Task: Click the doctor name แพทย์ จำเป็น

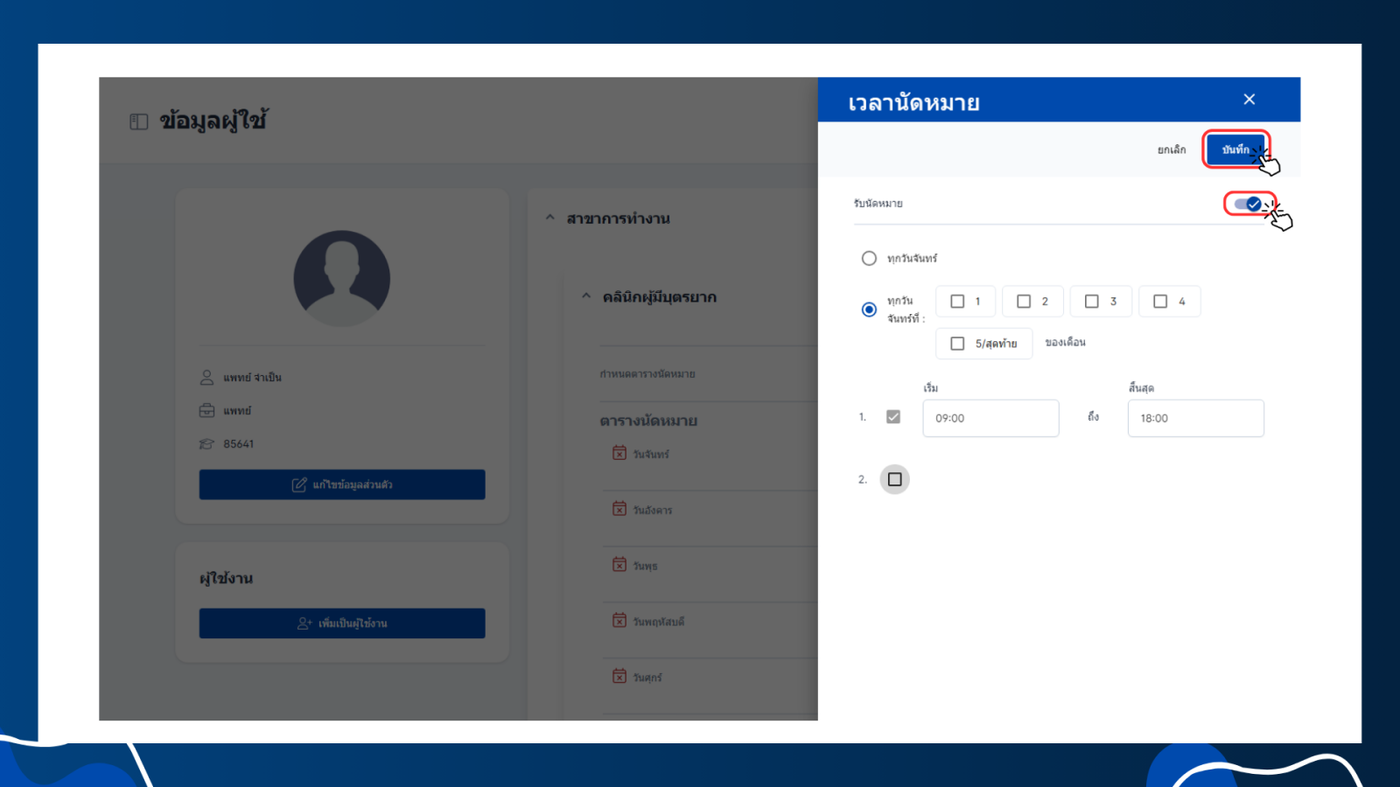Action: tap(252, 378)
